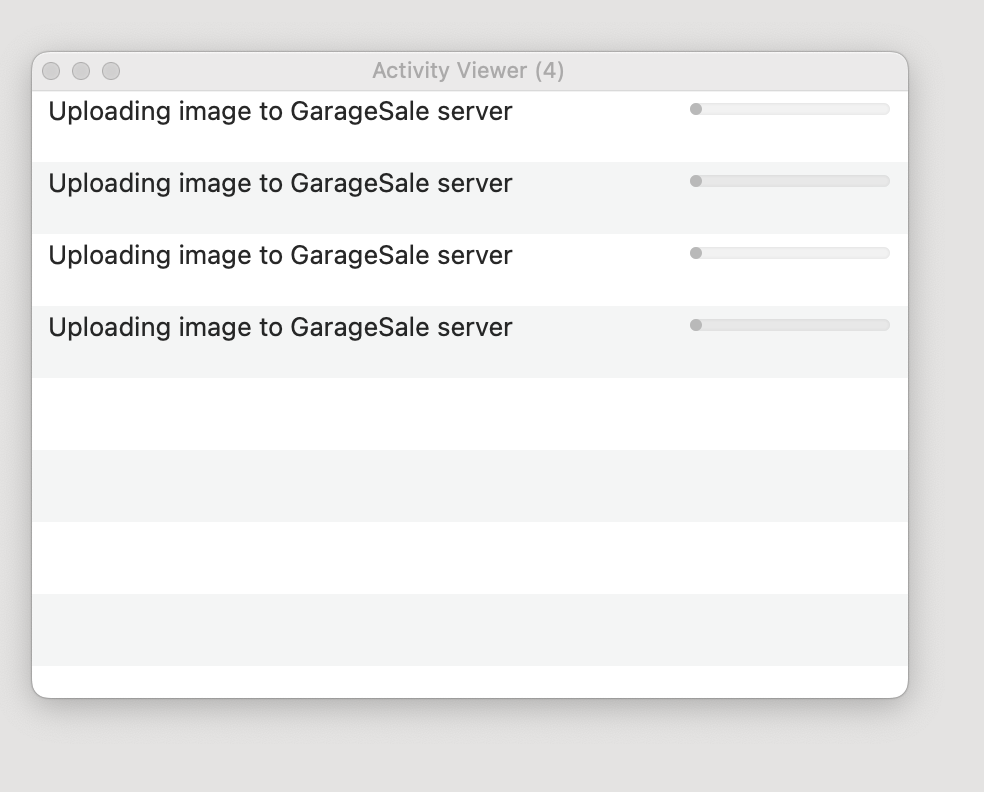Select the second 'Uploading image to GarageSale server' text

[x=281, y=183]
